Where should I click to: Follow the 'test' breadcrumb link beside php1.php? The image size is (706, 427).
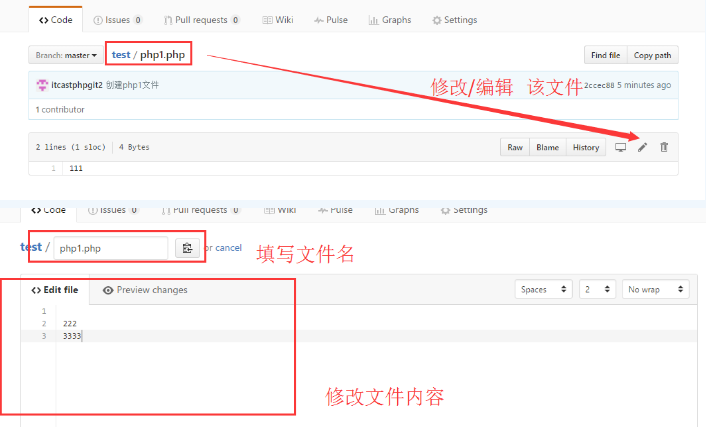click(121, 55)
